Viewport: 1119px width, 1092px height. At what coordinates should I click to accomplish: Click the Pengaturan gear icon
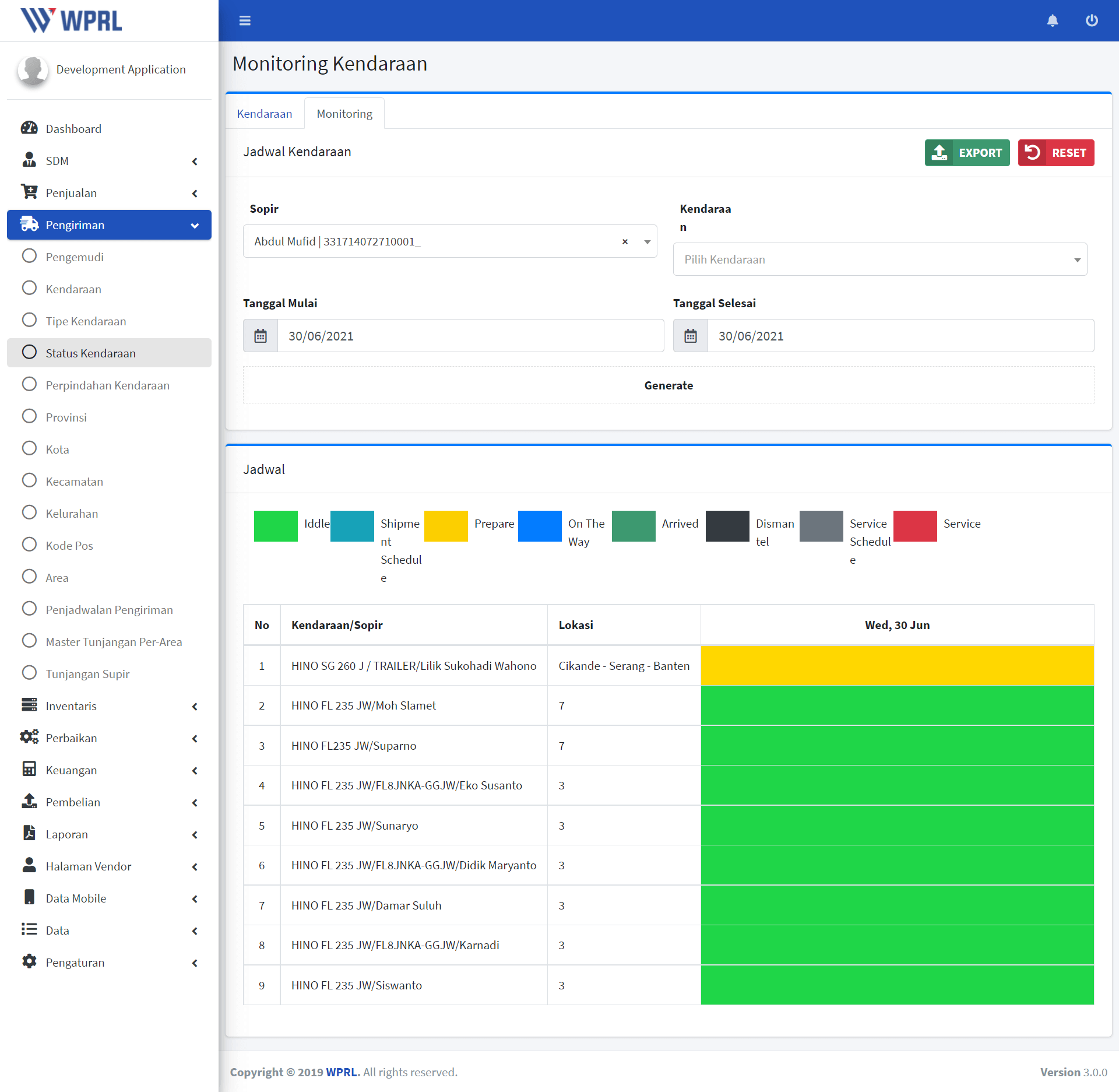[29, 962]
